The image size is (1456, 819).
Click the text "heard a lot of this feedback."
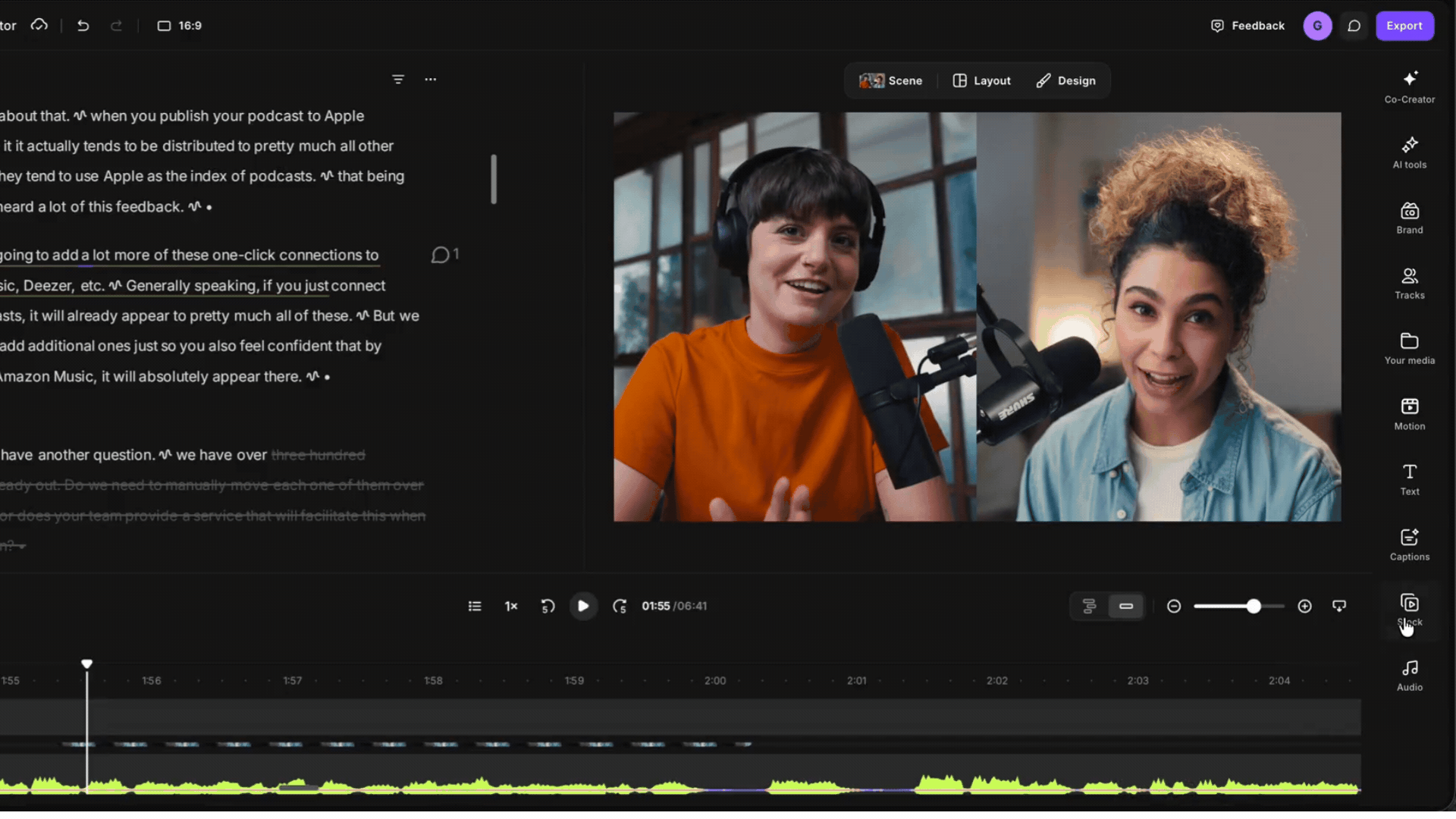(93, 206)
